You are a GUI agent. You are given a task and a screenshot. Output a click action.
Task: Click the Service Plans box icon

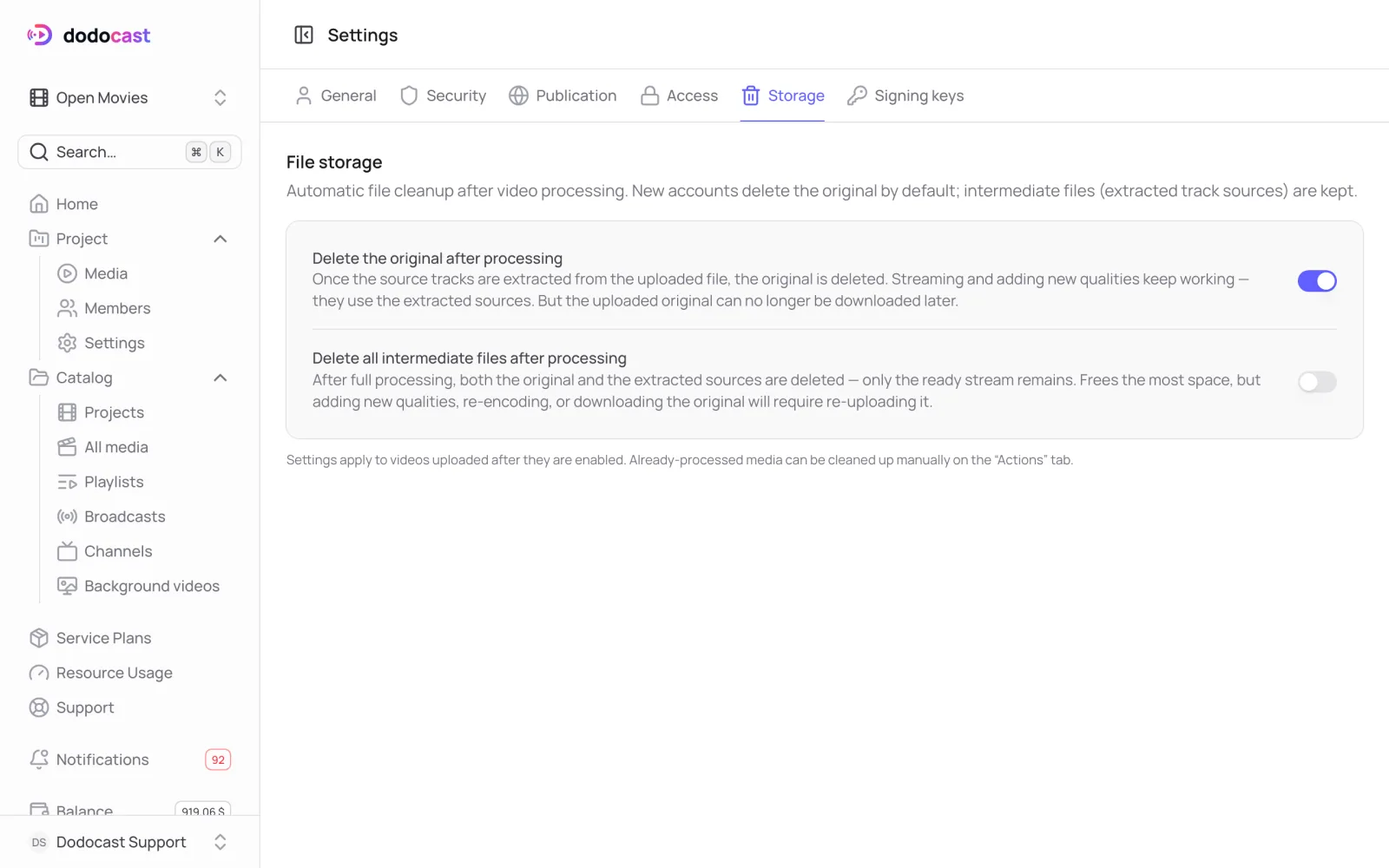tap(39, 638)
